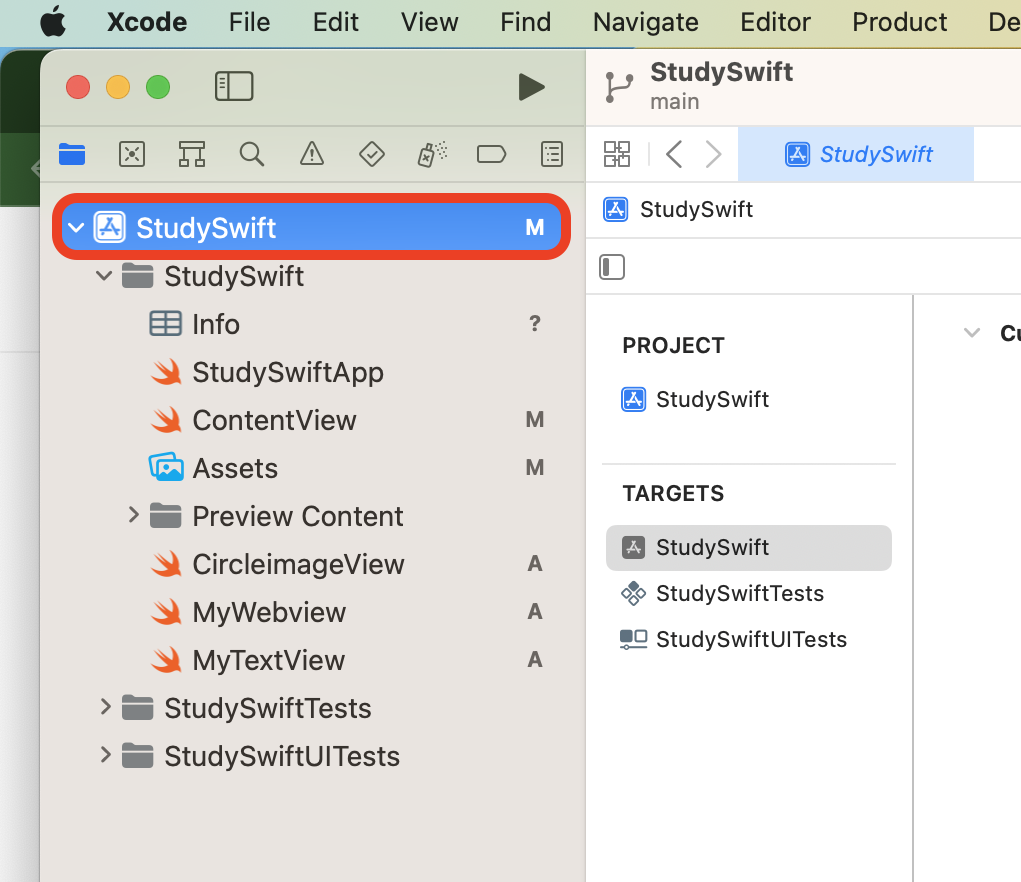Image resolution: width=1021 pixels, height=882 pixels.
Task: Open the Apple menu
Action: [53, 22]
